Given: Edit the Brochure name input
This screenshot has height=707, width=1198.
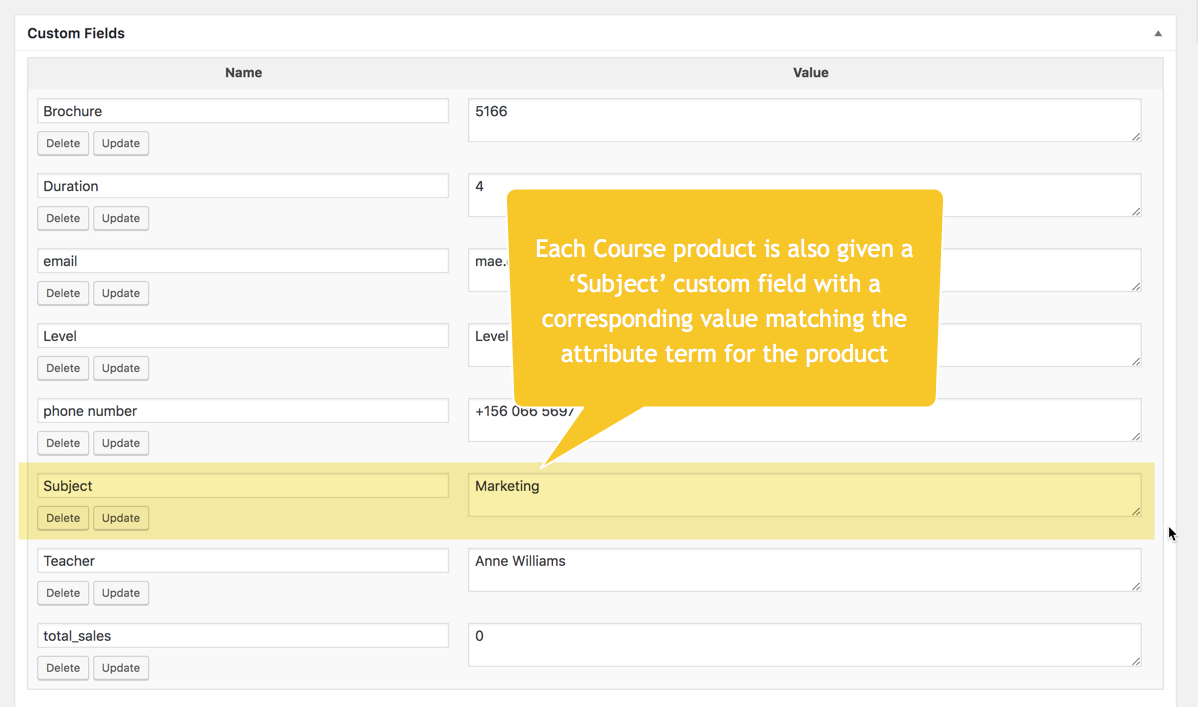Looking at the screenshot, I should click(x=243, y=111).
